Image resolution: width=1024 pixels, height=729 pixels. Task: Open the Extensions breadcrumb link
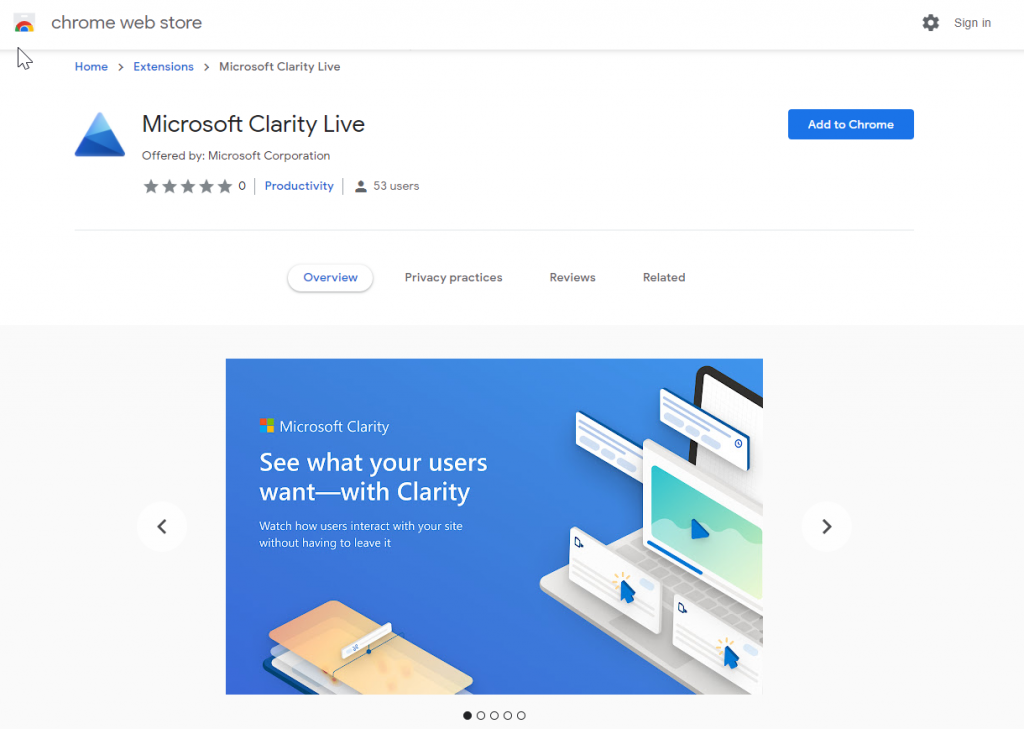163,67
